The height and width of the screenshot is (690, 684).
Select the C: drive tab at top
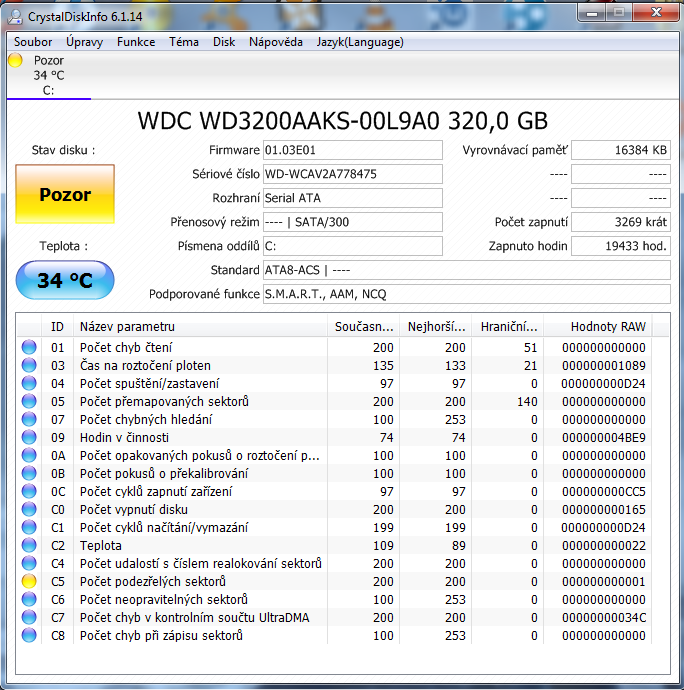pyautogui.click(x=48, y=76)
